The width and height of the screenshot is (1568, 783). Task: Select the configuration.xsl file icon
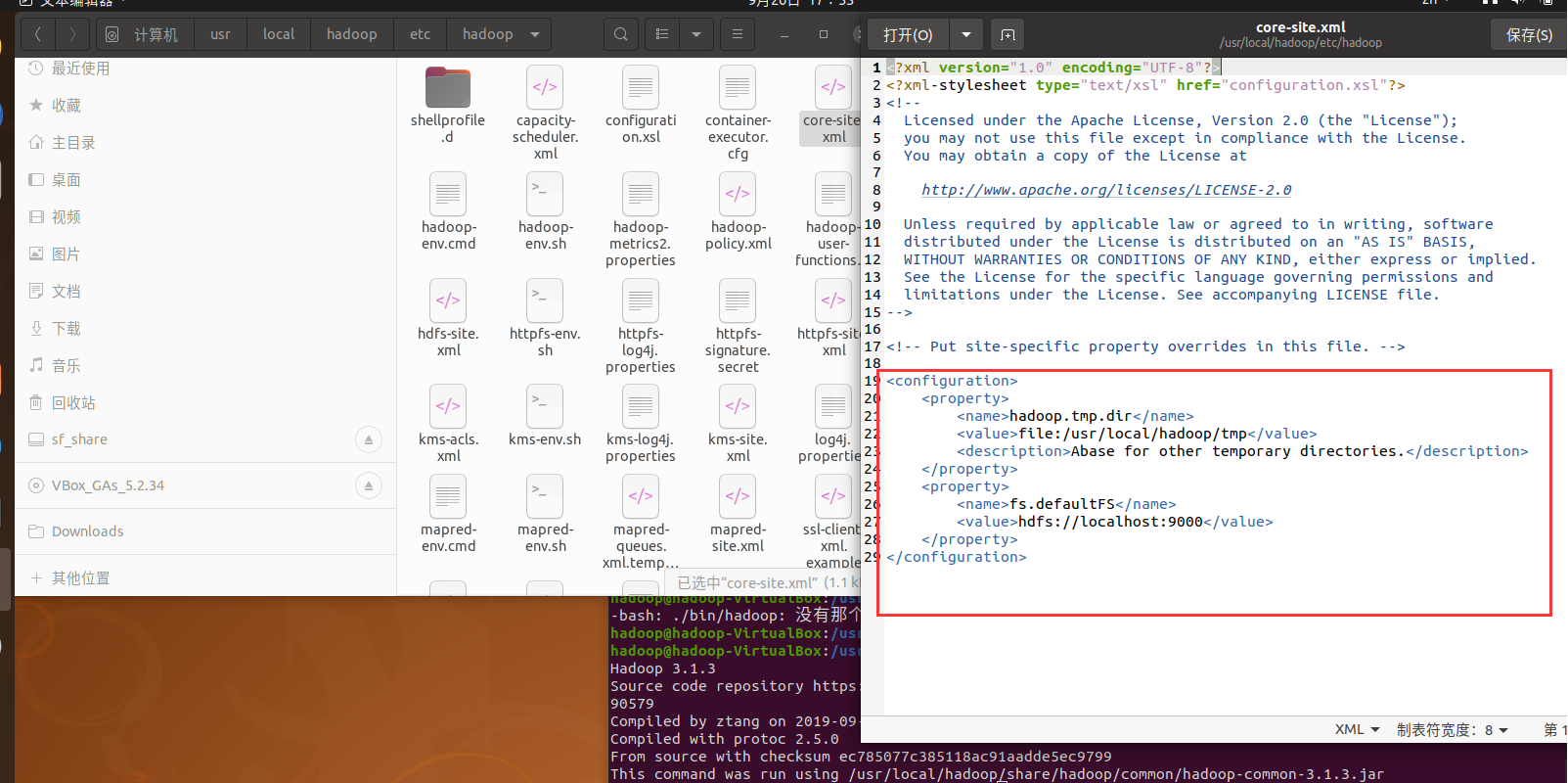pyautogui.click(x=641, y=88)
